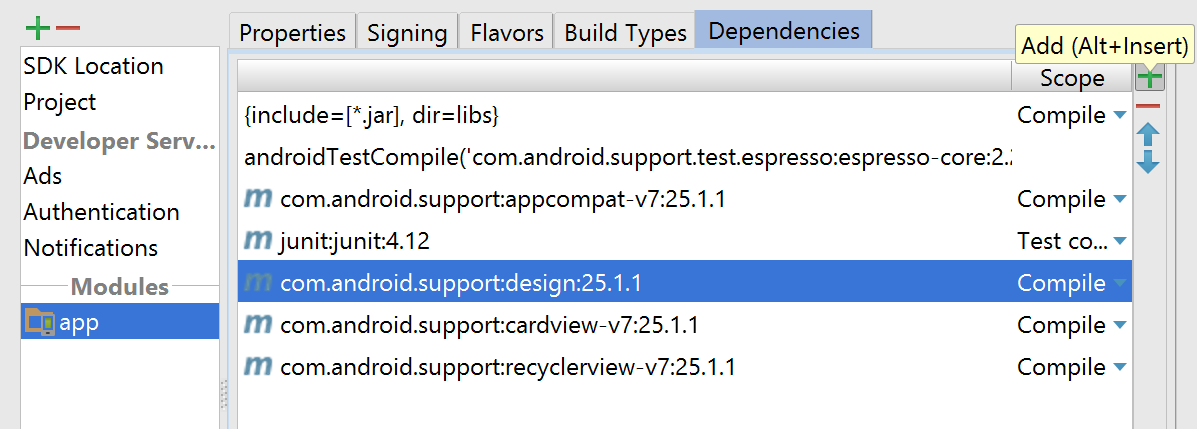1197x429 pixels.
Task: Open scope dropdown for cardview-v7 dependency
Action: tap(1120, 325)
